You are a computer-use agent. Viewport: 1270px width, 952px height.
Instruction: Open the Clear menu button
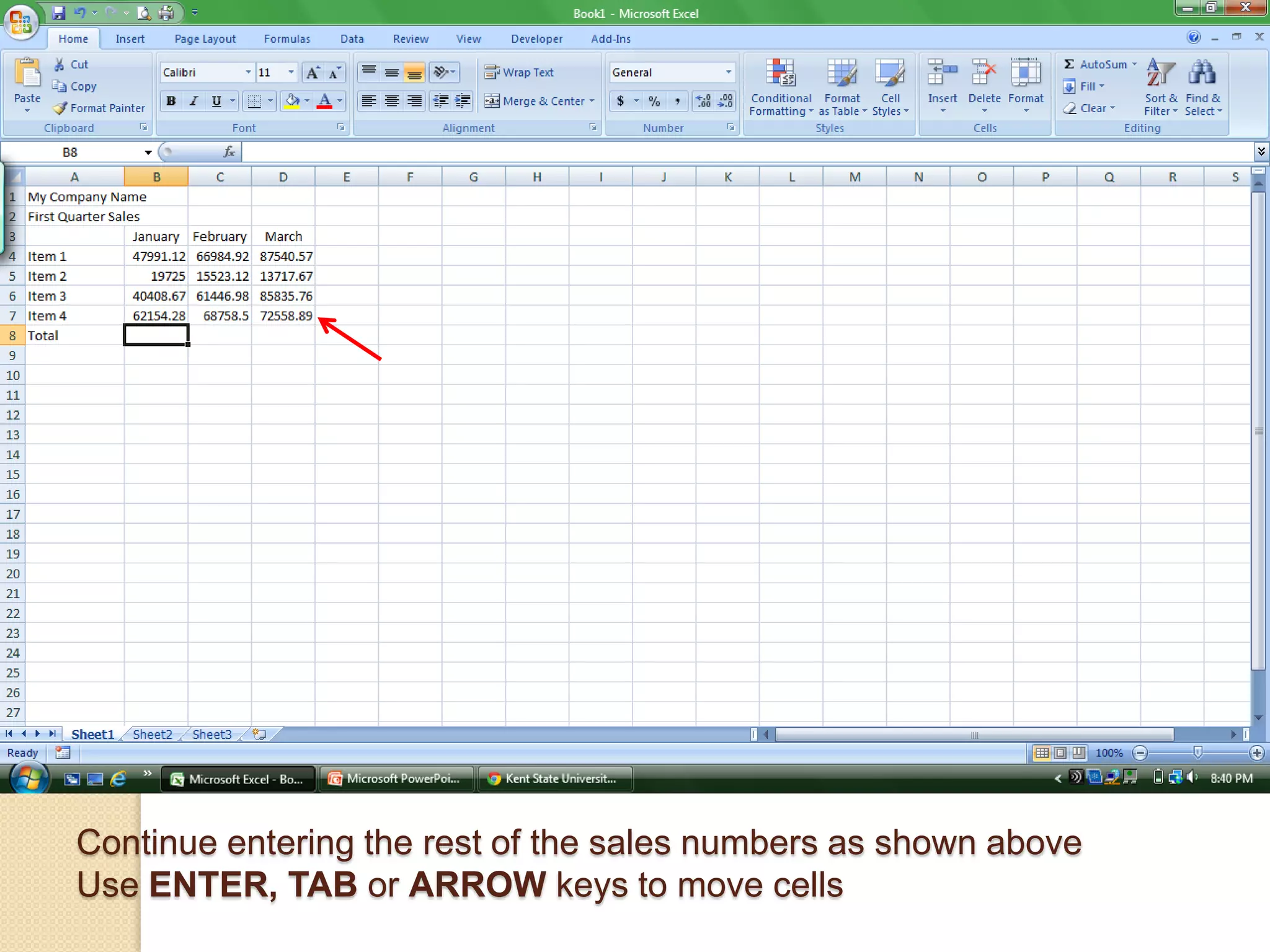[1089, 108]
